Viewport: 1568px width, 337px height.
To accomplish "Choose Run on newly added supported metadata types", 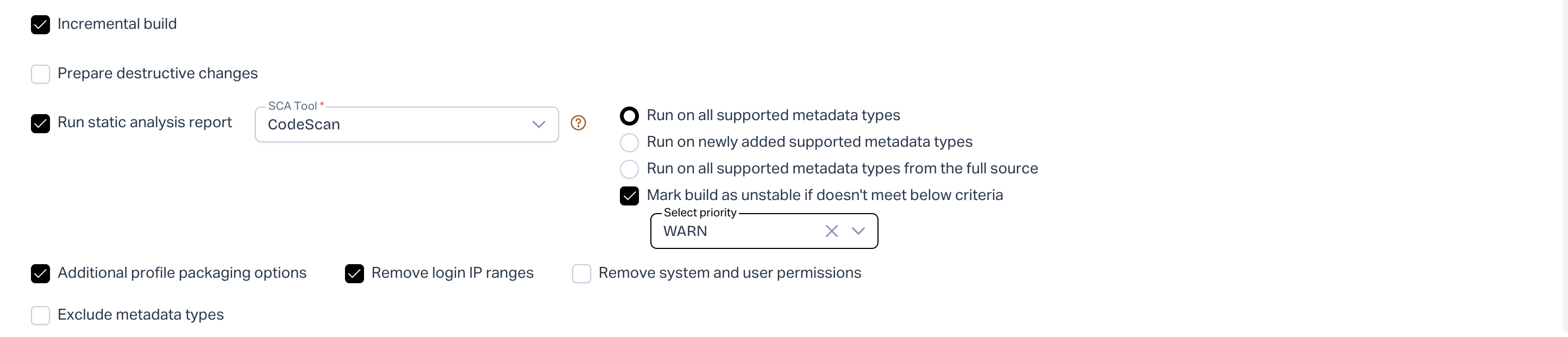I will 629,142.
